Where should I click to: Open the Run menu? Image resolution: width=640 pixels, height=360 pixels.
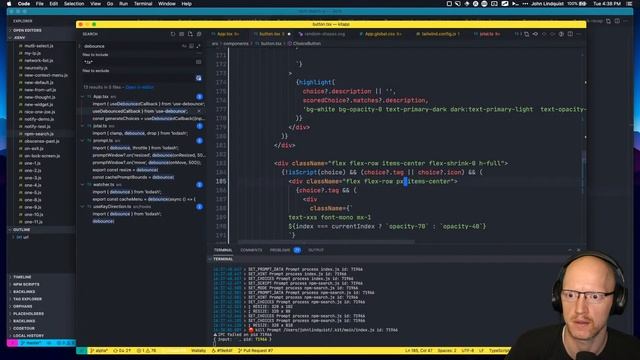(x=123, y=4)
